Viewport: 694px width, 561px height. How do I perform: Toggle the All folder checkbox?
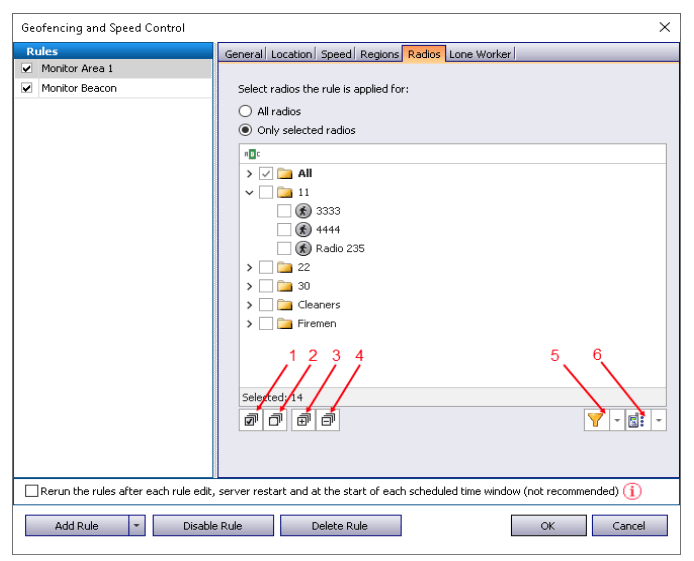[x=266, y=173]
